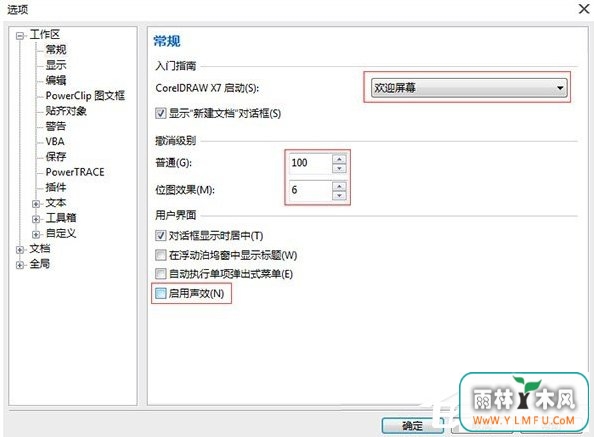The width and height of the screenshot is (594, 437).
Task: Enable 自动执行单项弹出式菜单 checkbox
Action: pos(161,273)
